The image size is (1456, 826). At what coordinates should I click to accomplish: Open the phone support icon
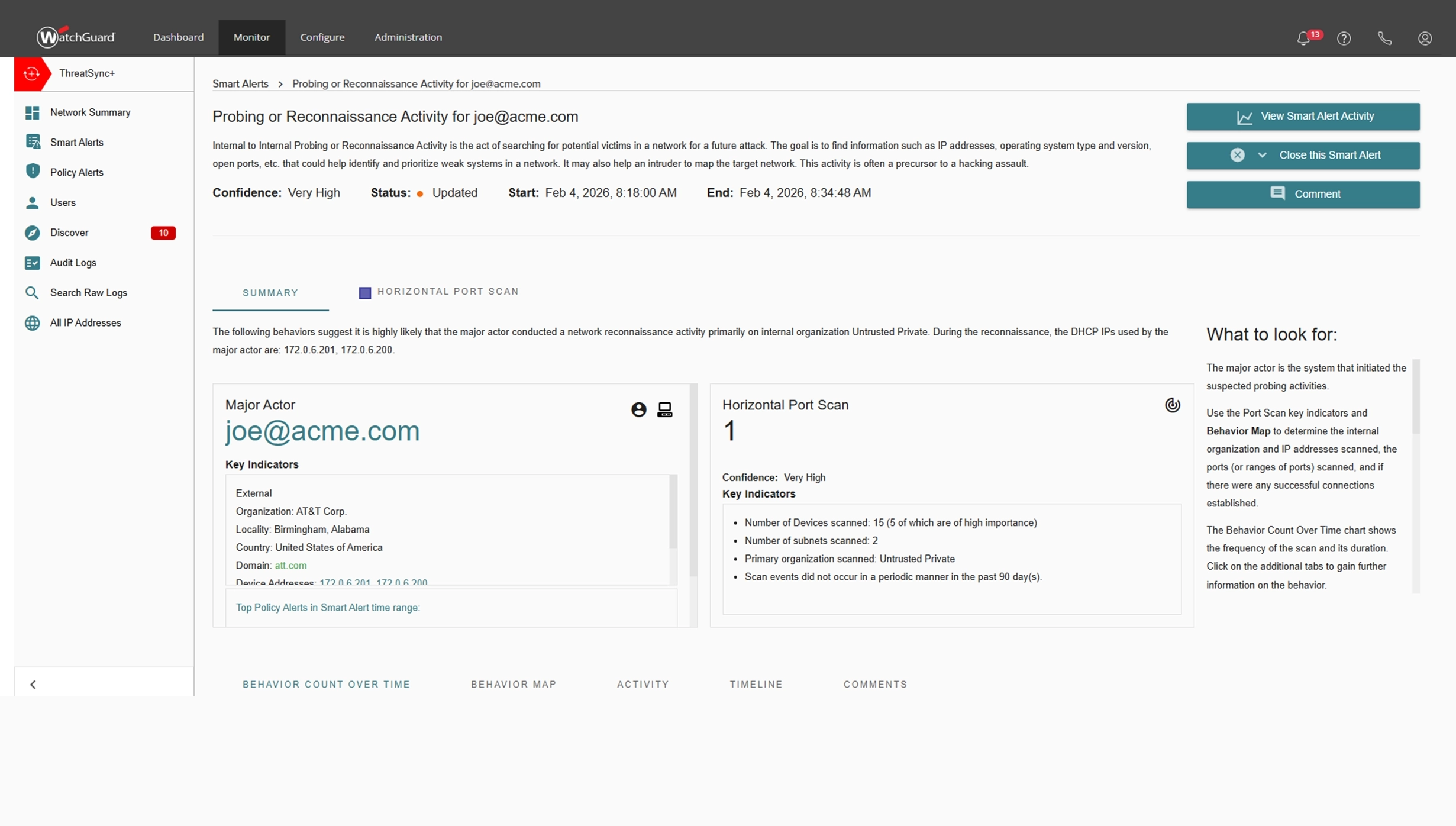(x=1384, y=38)
